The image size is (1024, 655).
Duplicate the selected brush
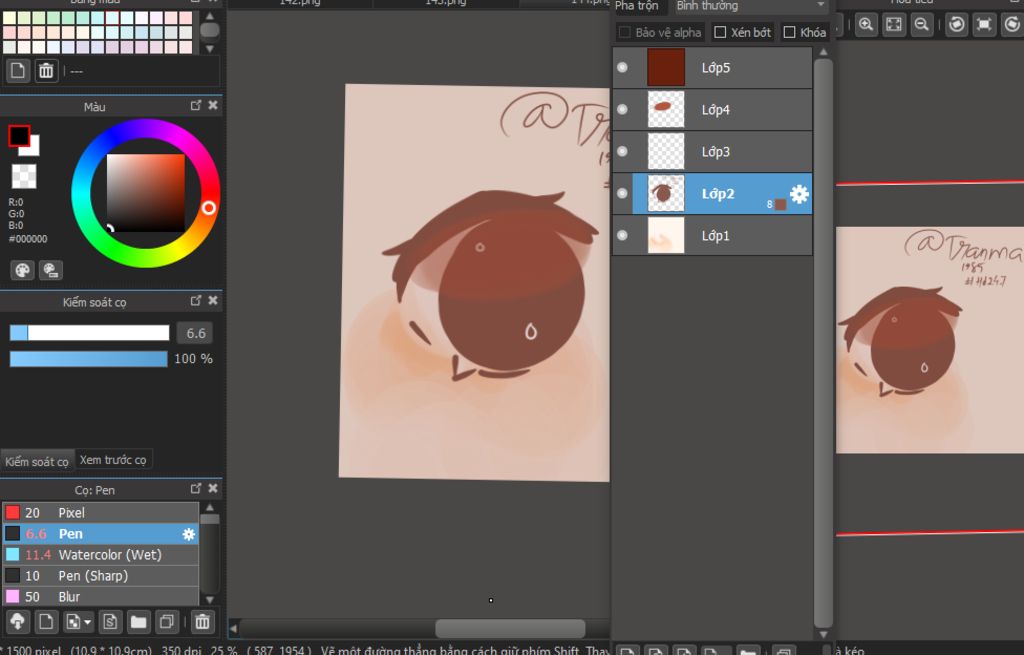[x=167, y=621]
